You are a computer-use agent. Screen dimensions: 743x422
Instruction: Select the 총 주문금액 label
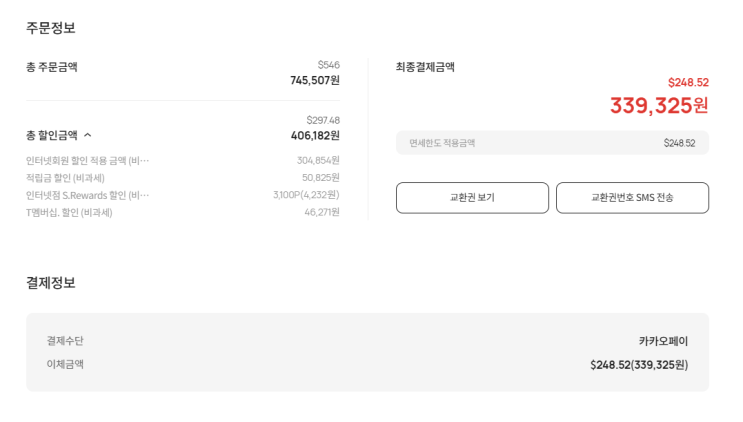point(52,67)
